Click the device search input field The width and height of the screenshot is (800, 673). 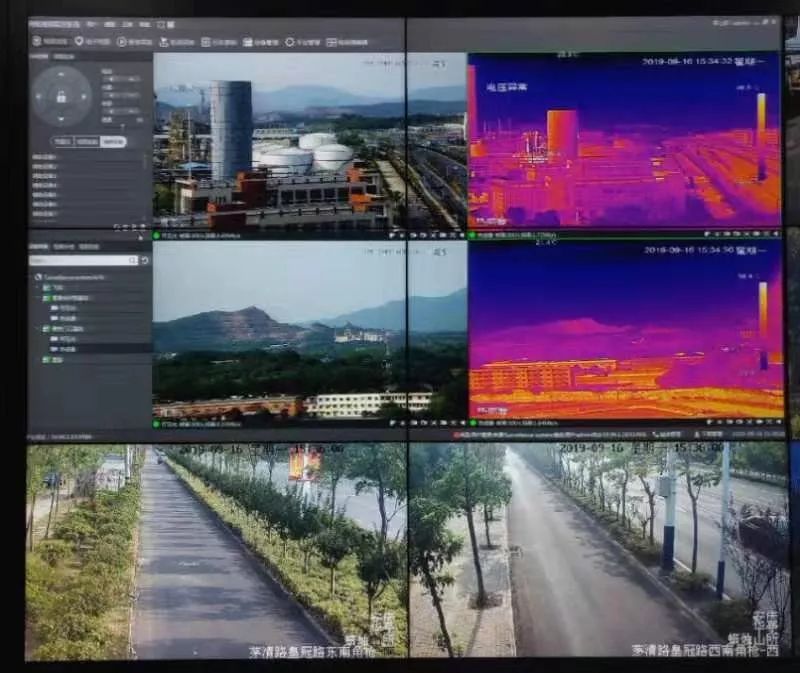pos(82,260)
